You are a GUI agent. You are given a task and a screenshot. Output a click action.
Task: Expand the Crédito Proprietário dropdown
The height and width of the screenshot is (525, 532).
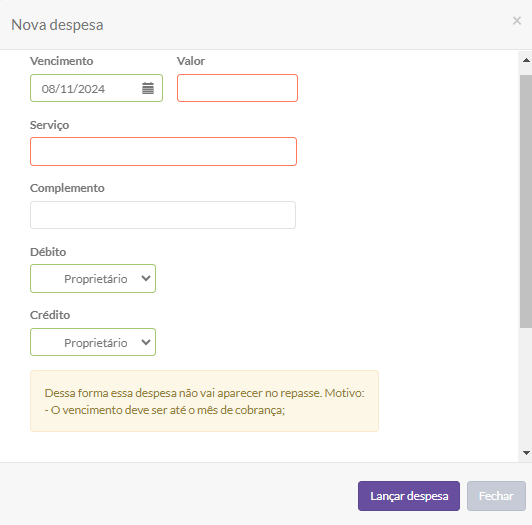coord(93,342)
